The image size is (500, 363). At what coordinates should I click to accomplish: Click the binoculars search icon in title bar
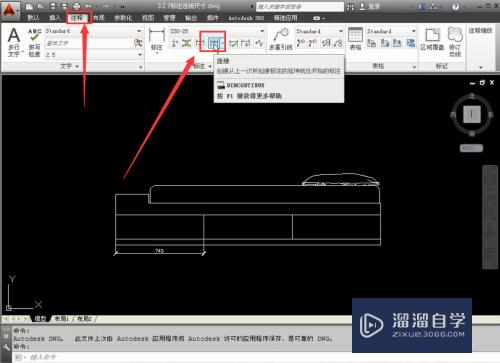point(350,7)
